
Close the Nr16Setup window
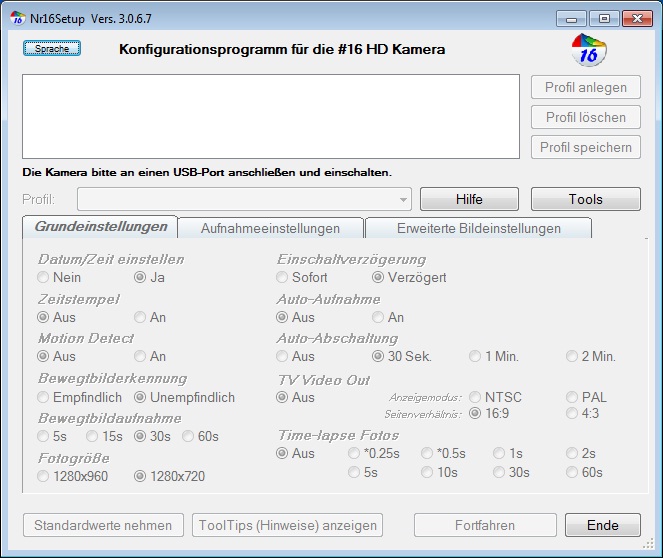(x=637, y=19)
